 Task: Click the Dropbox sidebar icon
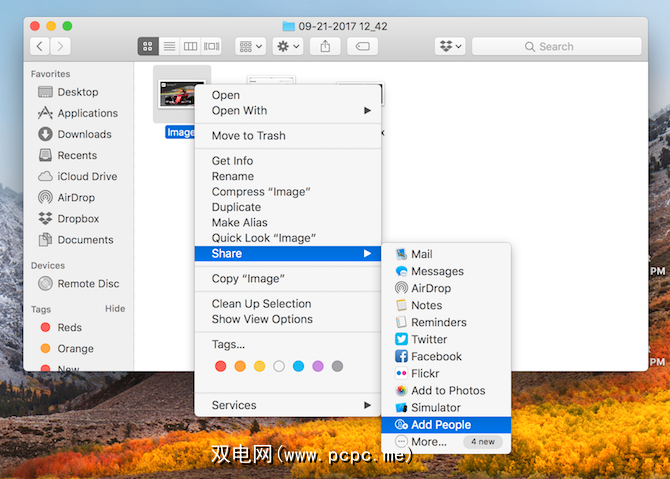(45, 218)
